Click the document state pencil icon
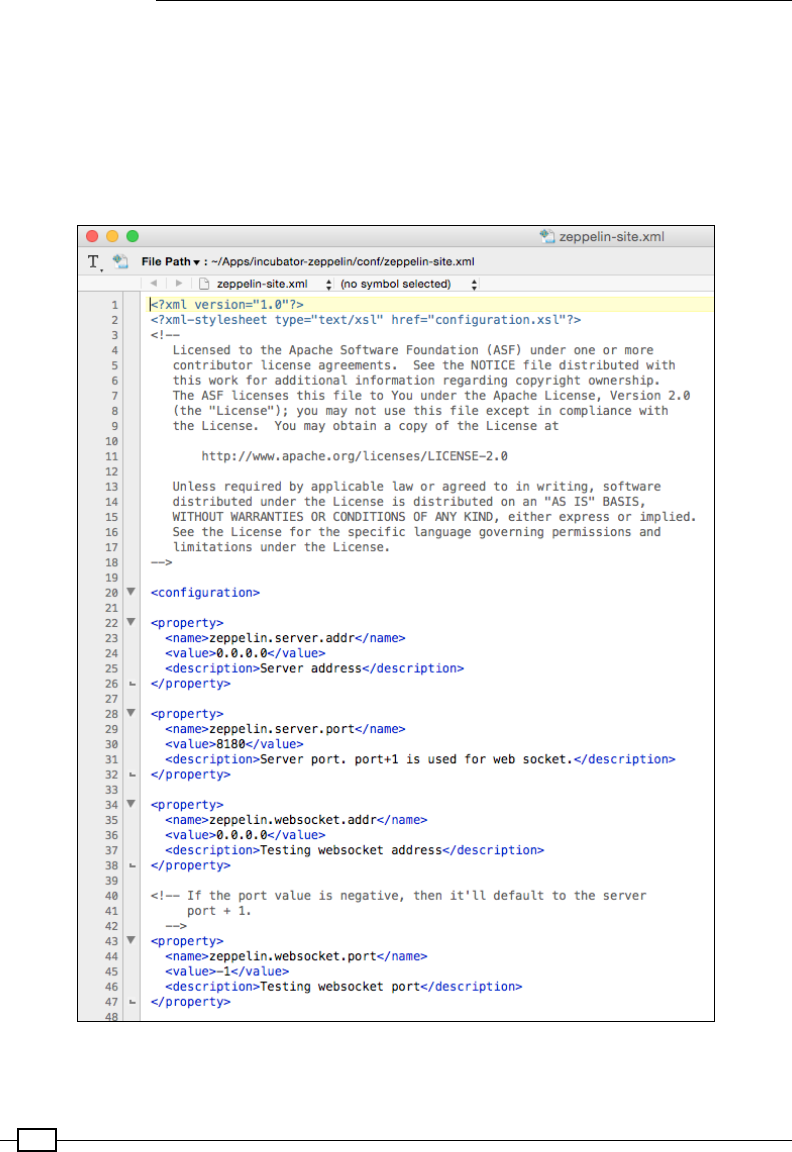This screenshot has height=1152, width=792. coord(120,262)
